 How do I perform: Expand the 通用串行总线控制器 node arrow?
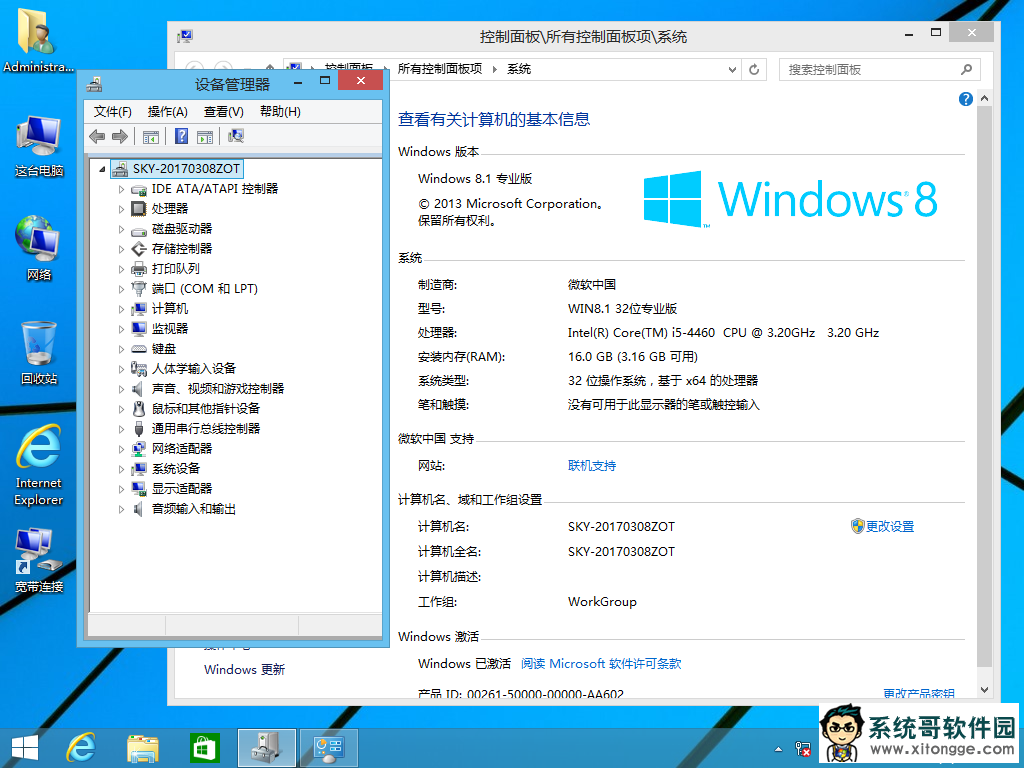121,429
